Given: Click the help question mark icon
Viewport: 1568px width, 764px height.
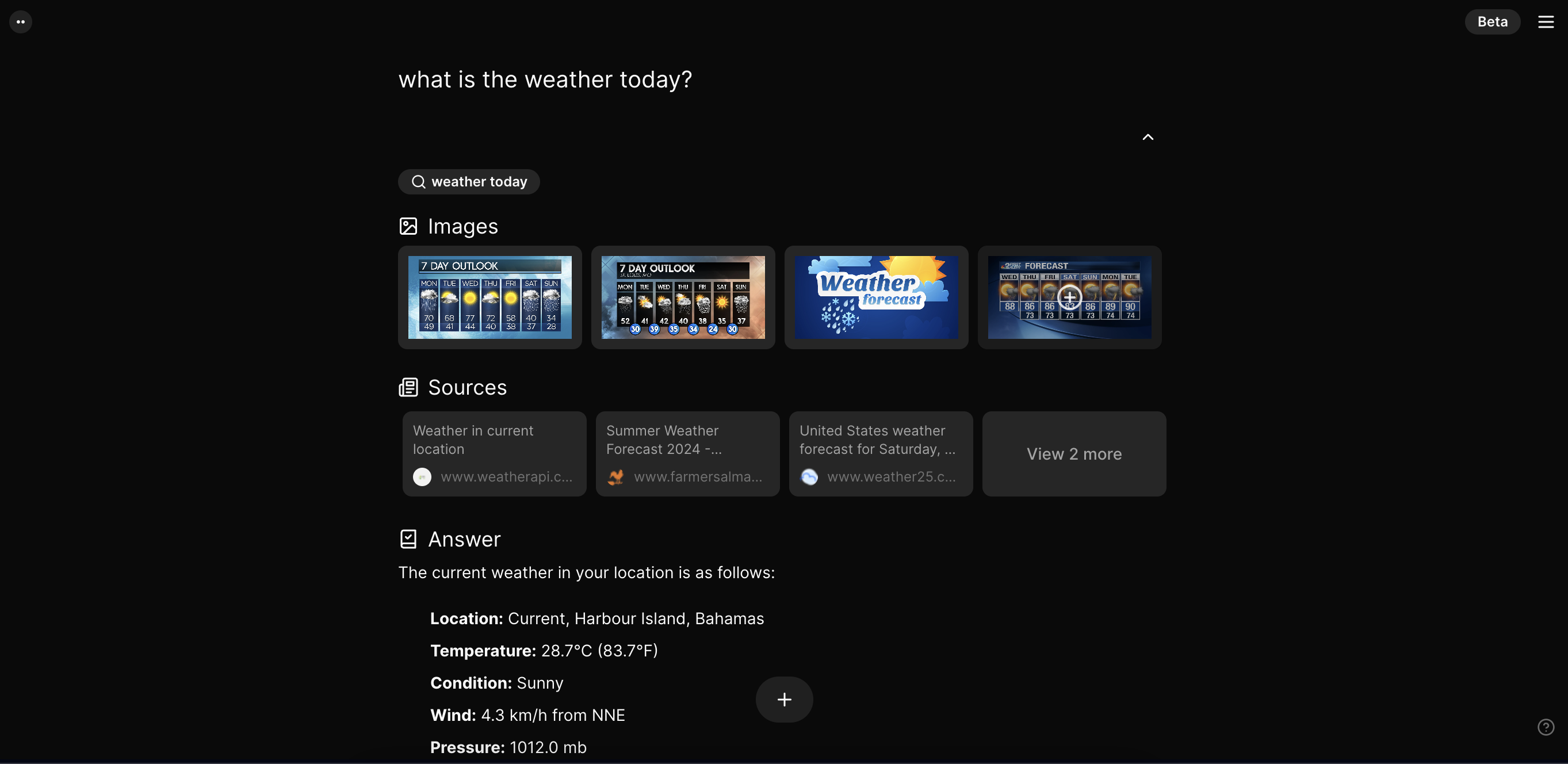Looking at the screenshot, I should coord(1546,727).
